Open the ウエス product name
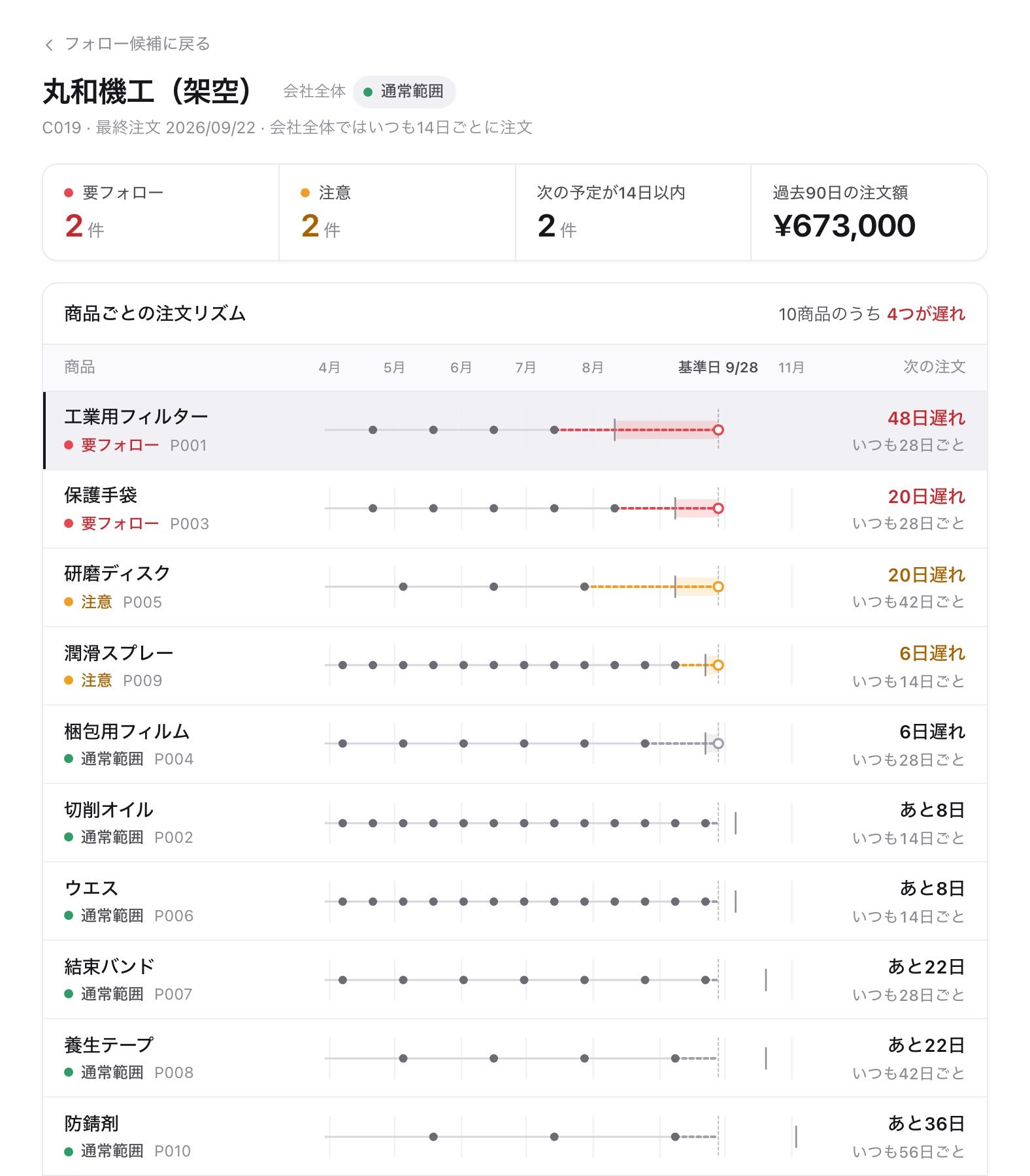 tap(91, 889)
